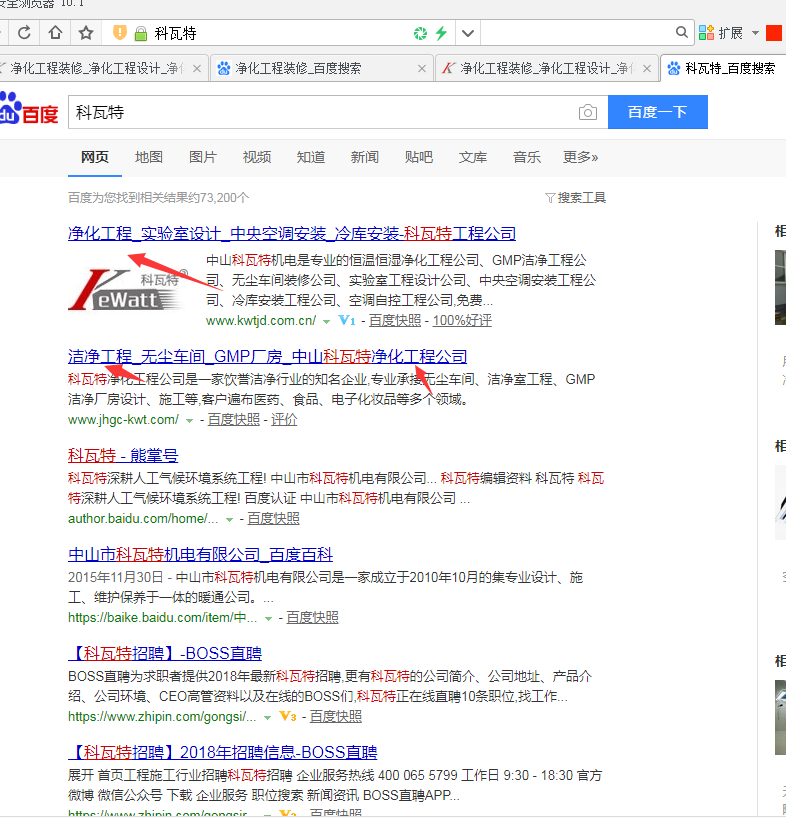Click the Baidu logo

(30, 112)
